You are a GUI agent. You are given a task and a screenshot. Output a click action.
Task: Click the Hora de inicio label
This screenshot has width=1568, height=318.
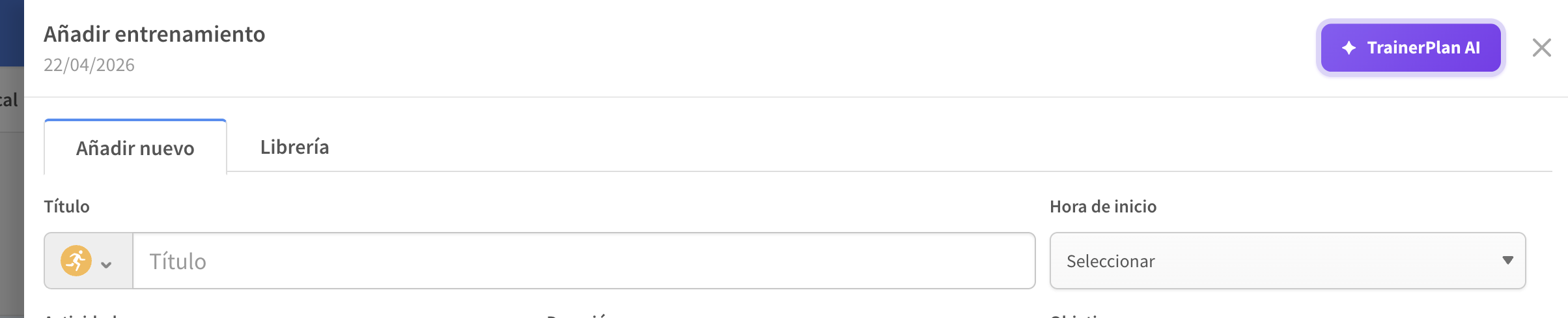(1103, 207)
